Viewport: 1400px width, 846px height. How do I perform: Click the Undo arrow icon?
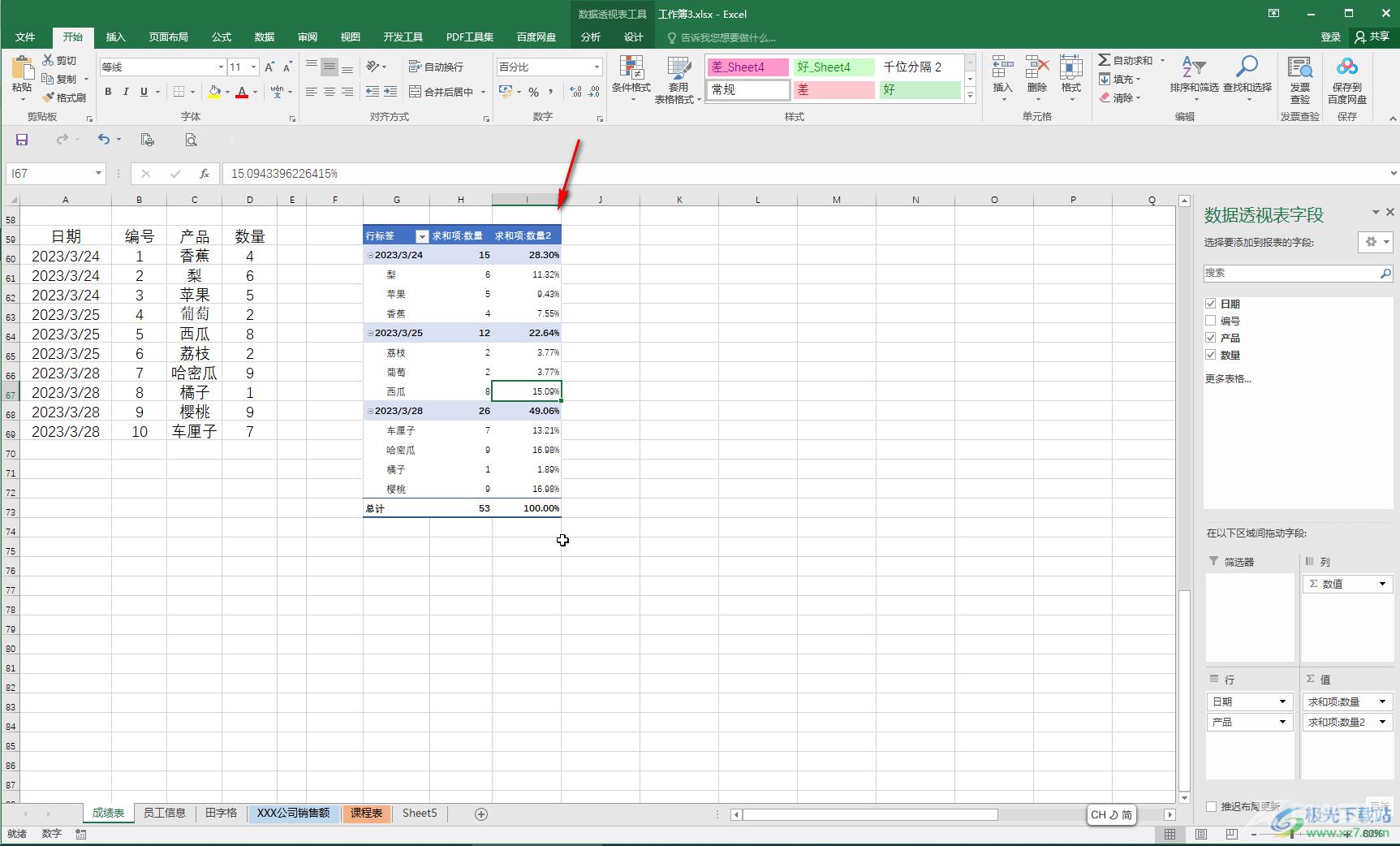(104, 140)
